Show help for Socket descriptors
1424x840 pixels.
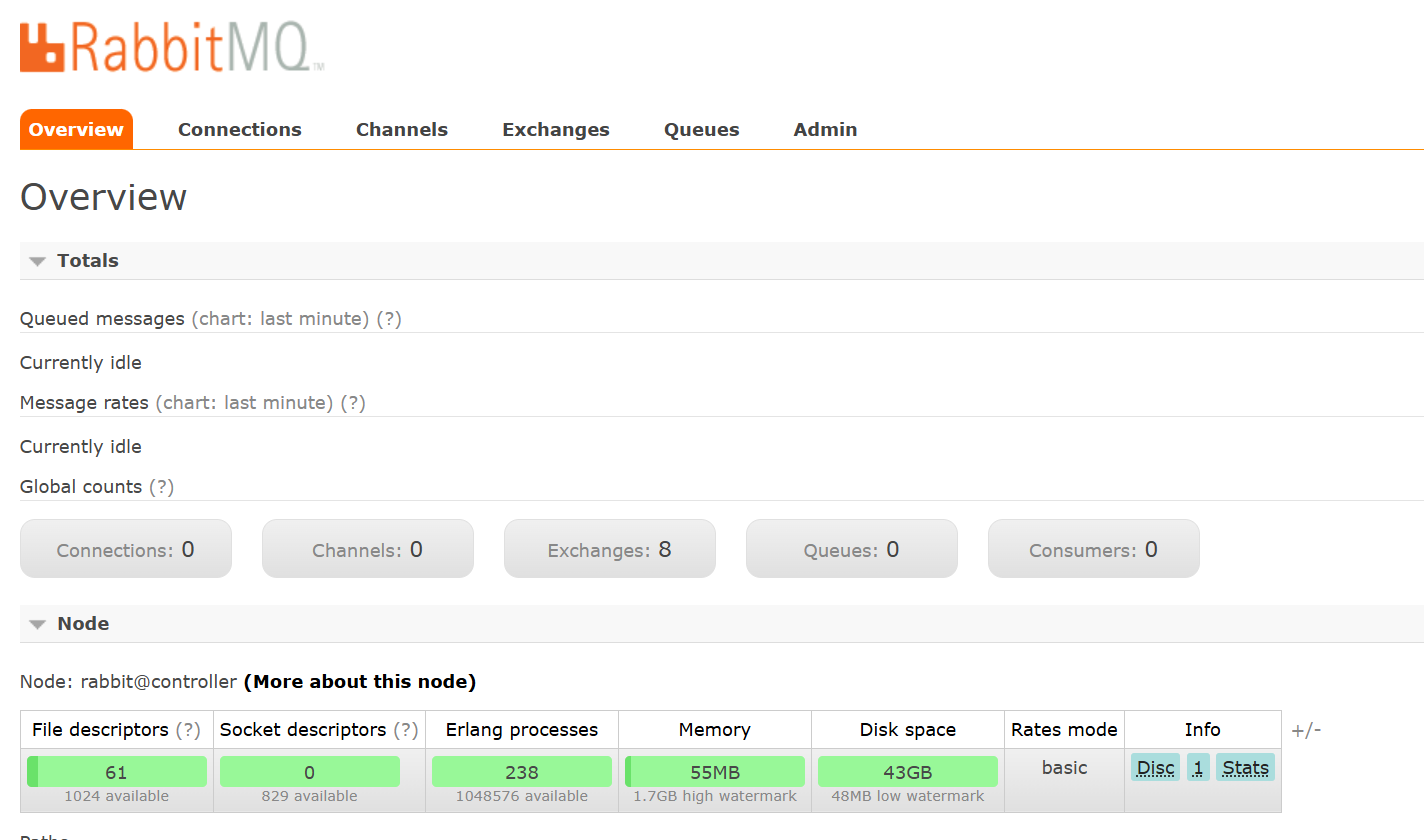click(406, 730)
